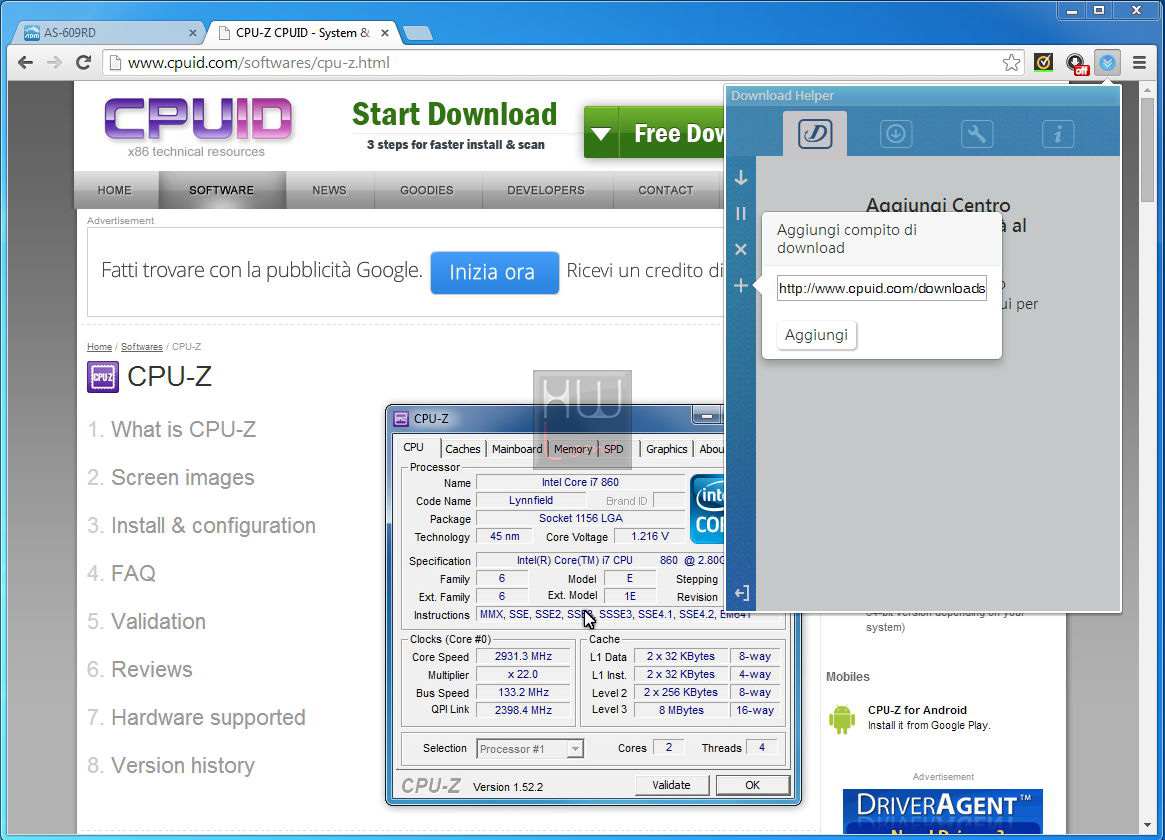Screen dimensions: 1165x840
Task: Reload the CPUID page
Action: point(83,62)
